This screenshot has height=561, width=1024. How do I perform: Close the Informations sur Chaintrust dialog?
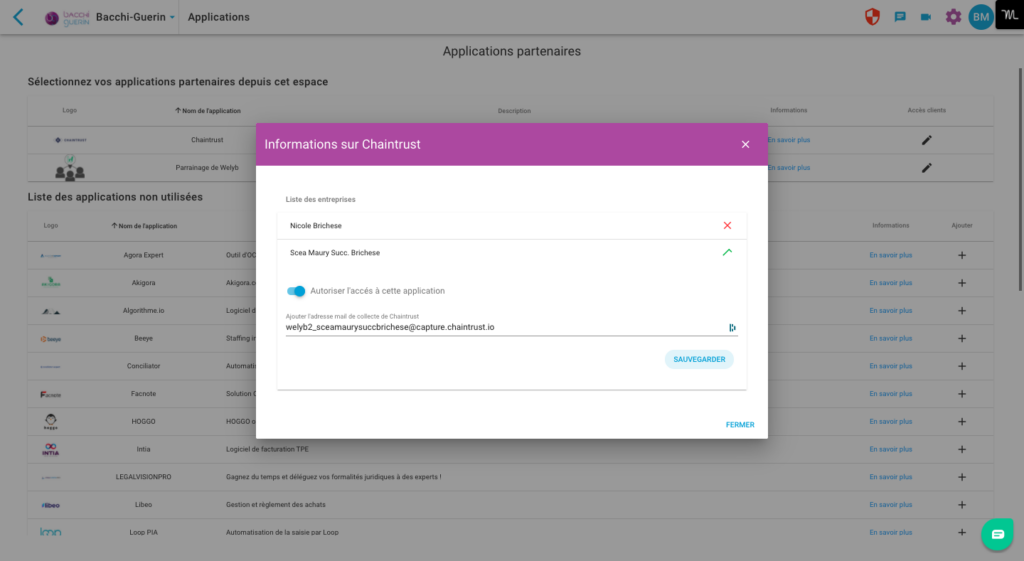click(745, 144)
